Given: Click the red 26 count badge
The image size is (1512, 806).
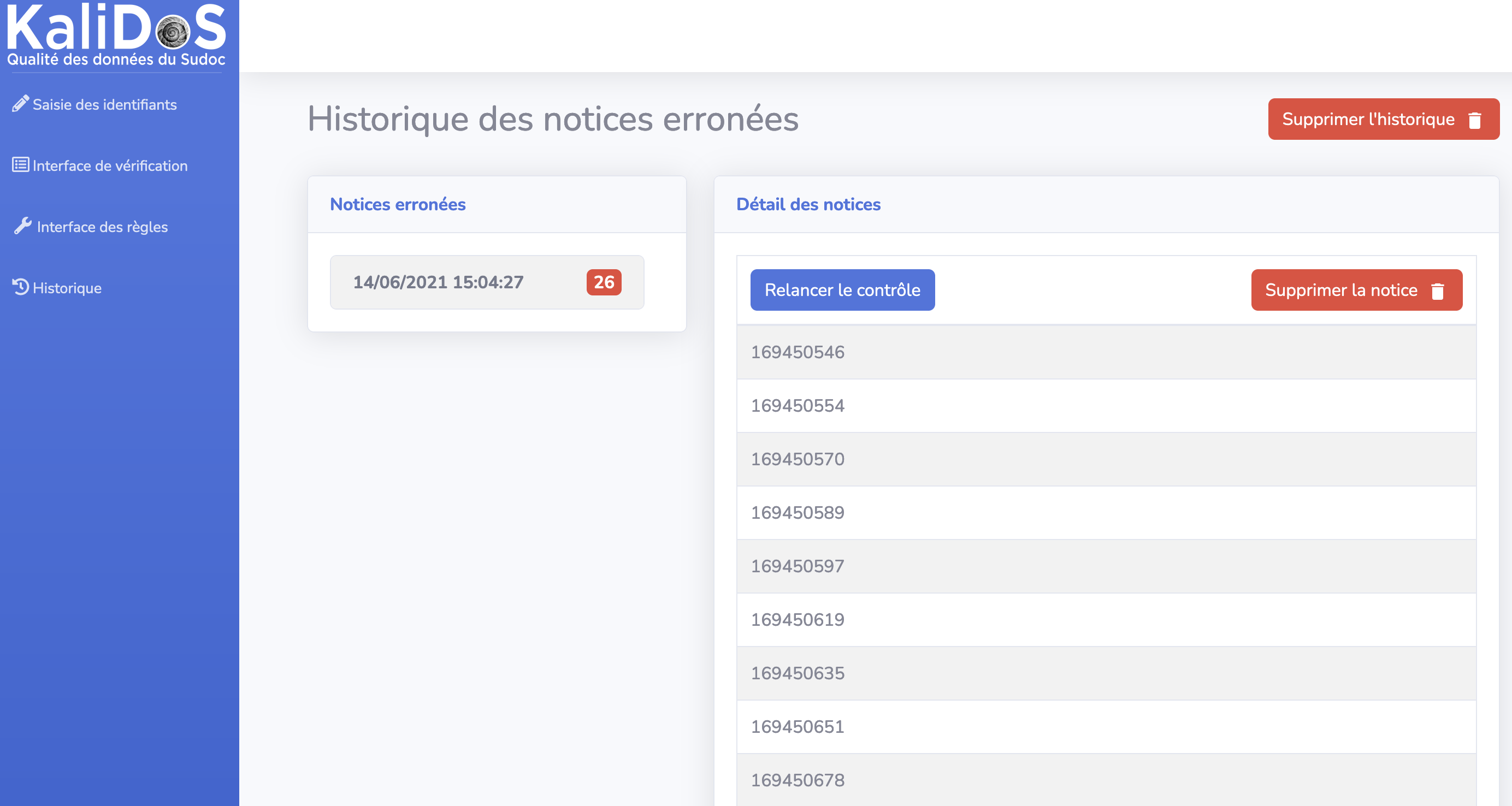Looking at the screenshot, I should point(604,282).
